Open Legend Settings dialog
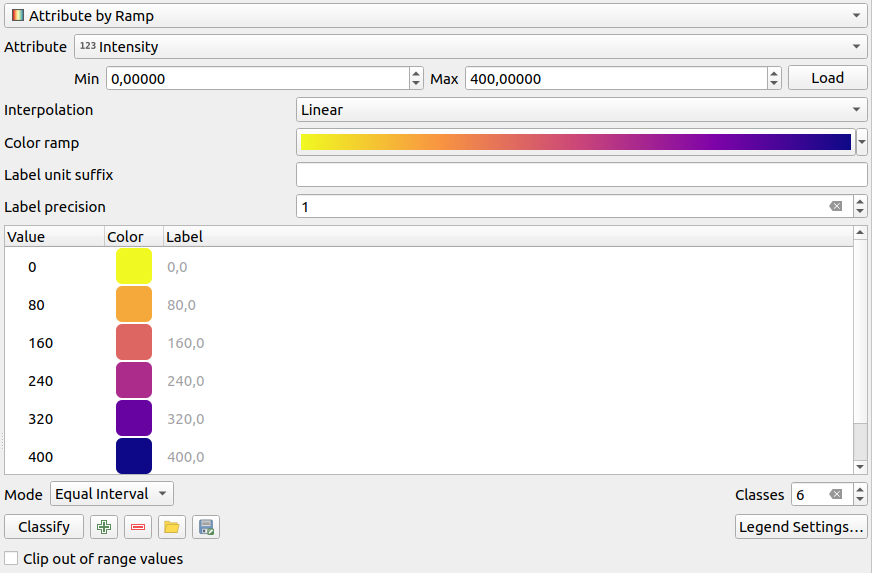 coord(800,527)
